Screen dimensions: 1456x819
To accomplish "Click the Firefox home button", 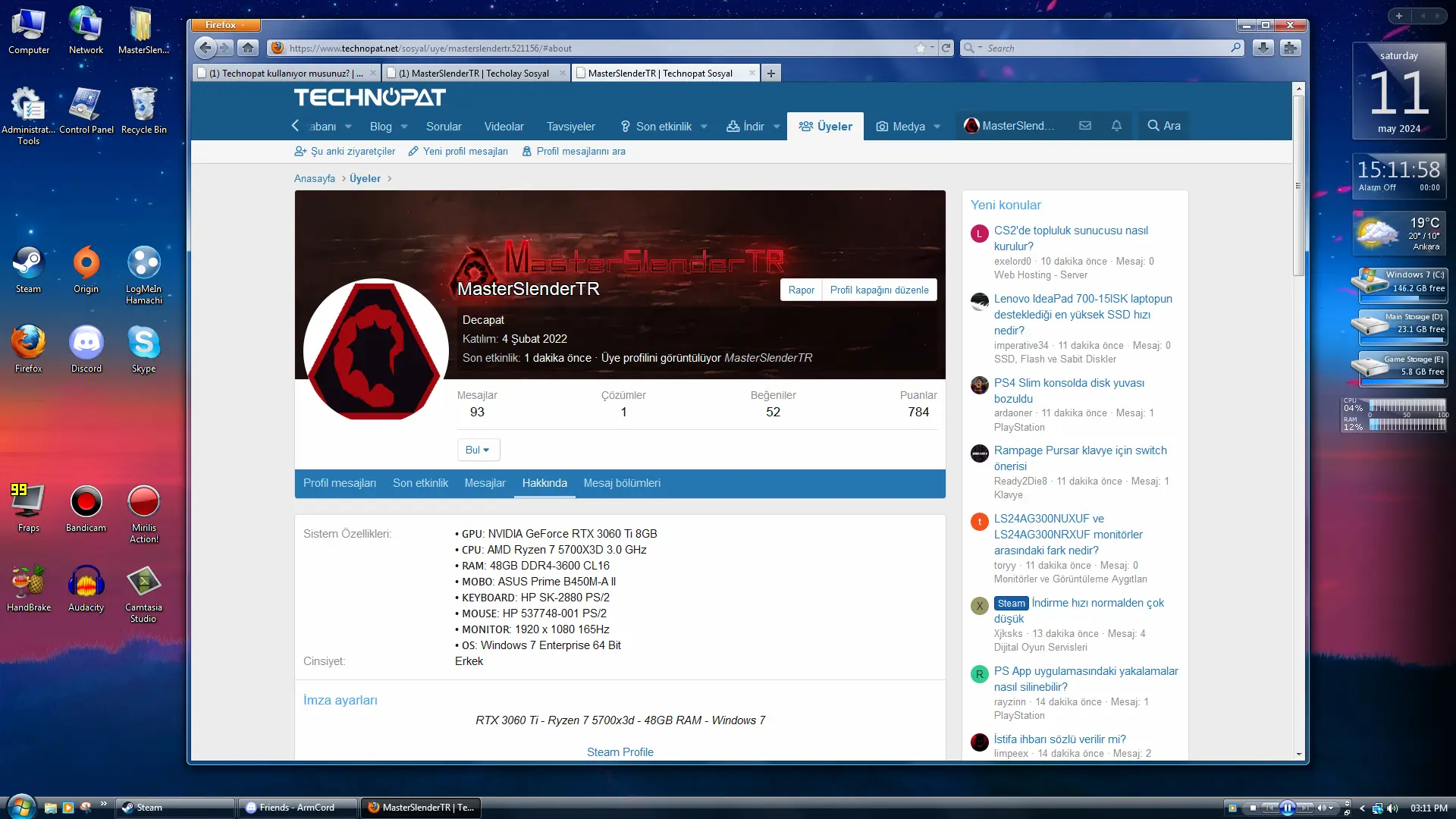I will tap(248, 48).
